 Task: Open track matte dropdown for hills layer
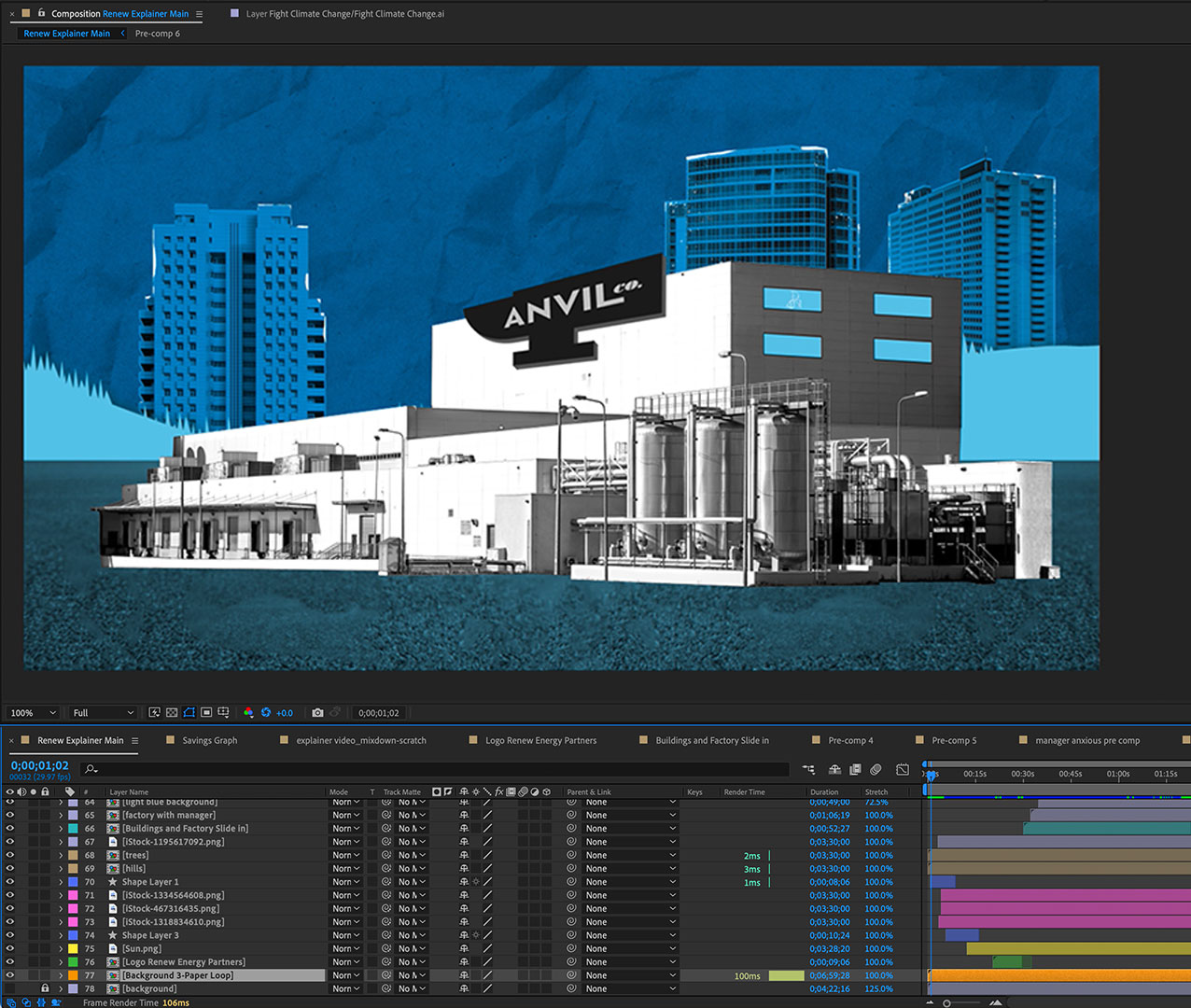[x=412, y=868]
